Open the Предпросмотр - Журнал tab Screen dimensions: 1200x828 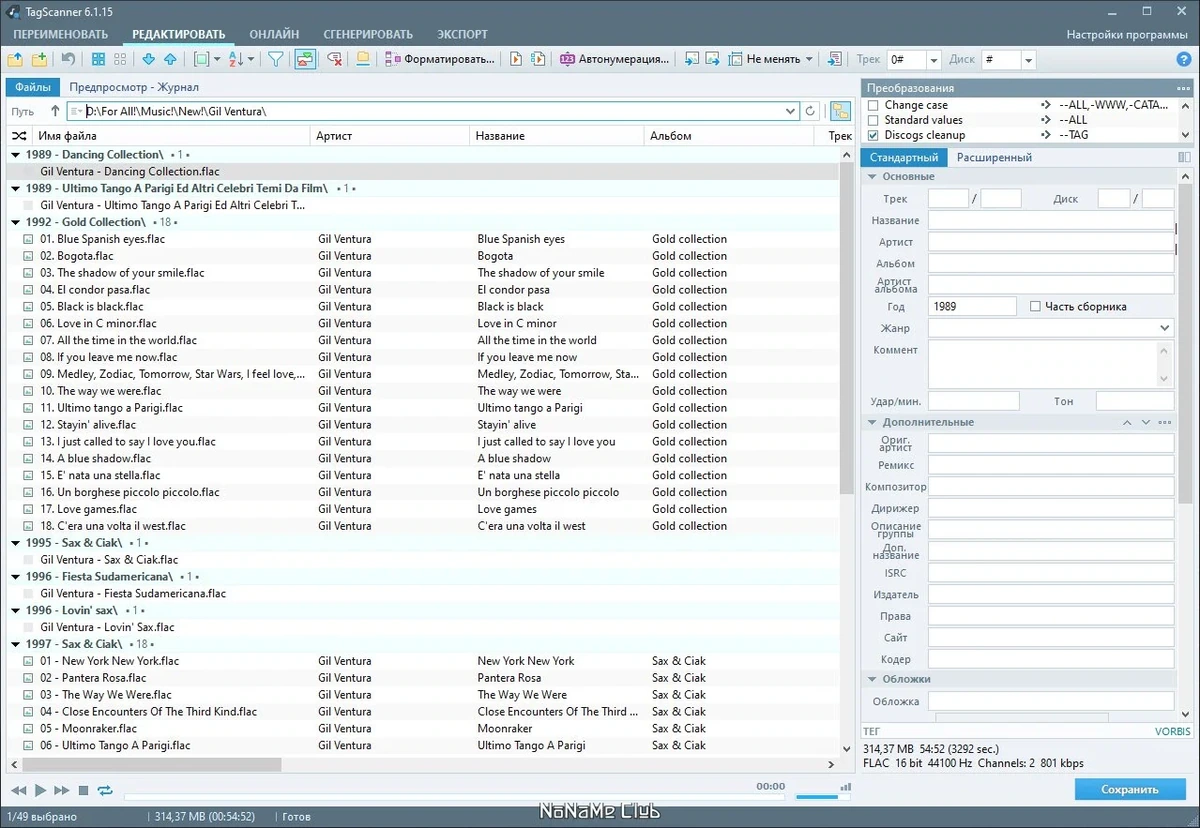(134, 87)
